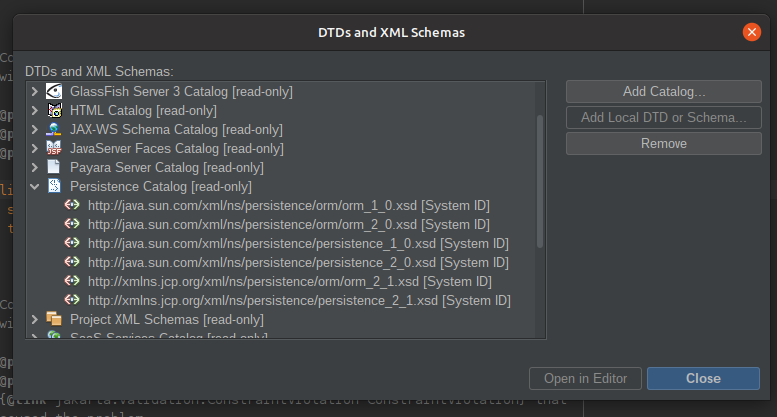Expand the GlassFish Server 3 Catalog node
This screenshot has height=417, width=777.
pos(35,91)
